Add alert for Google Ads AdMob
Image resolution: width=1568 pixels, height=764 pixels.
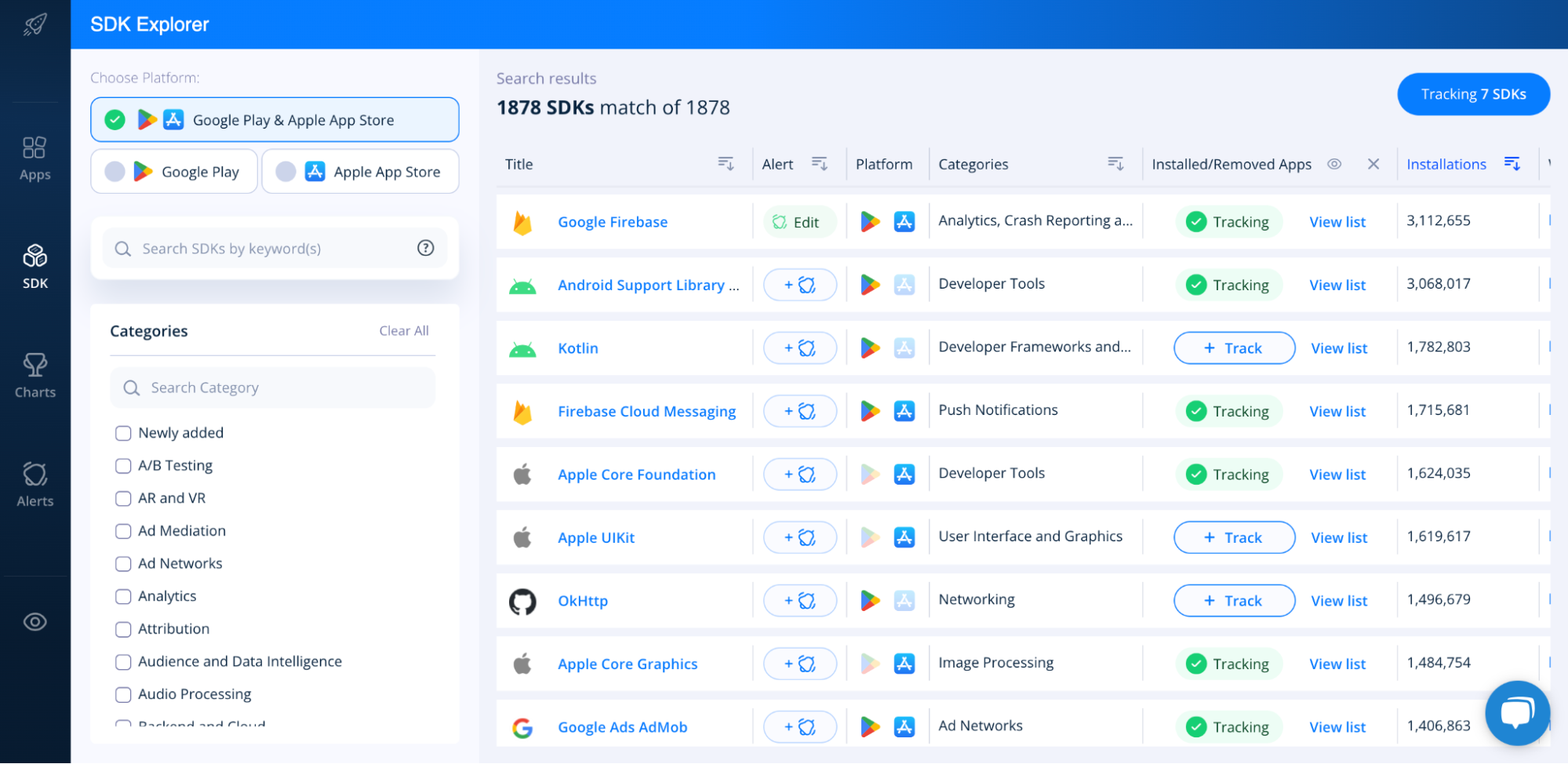point(800,727)
